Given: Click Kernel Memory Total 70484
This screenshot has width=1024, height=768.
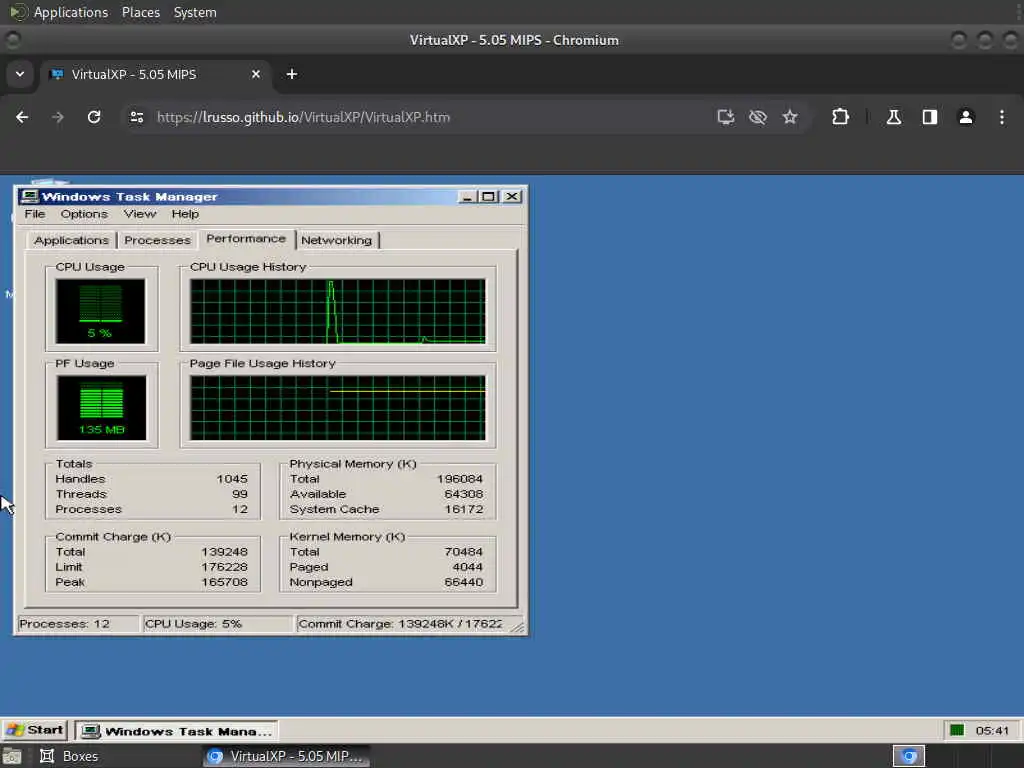Looking at the screenshot, I should coord(464,552).
